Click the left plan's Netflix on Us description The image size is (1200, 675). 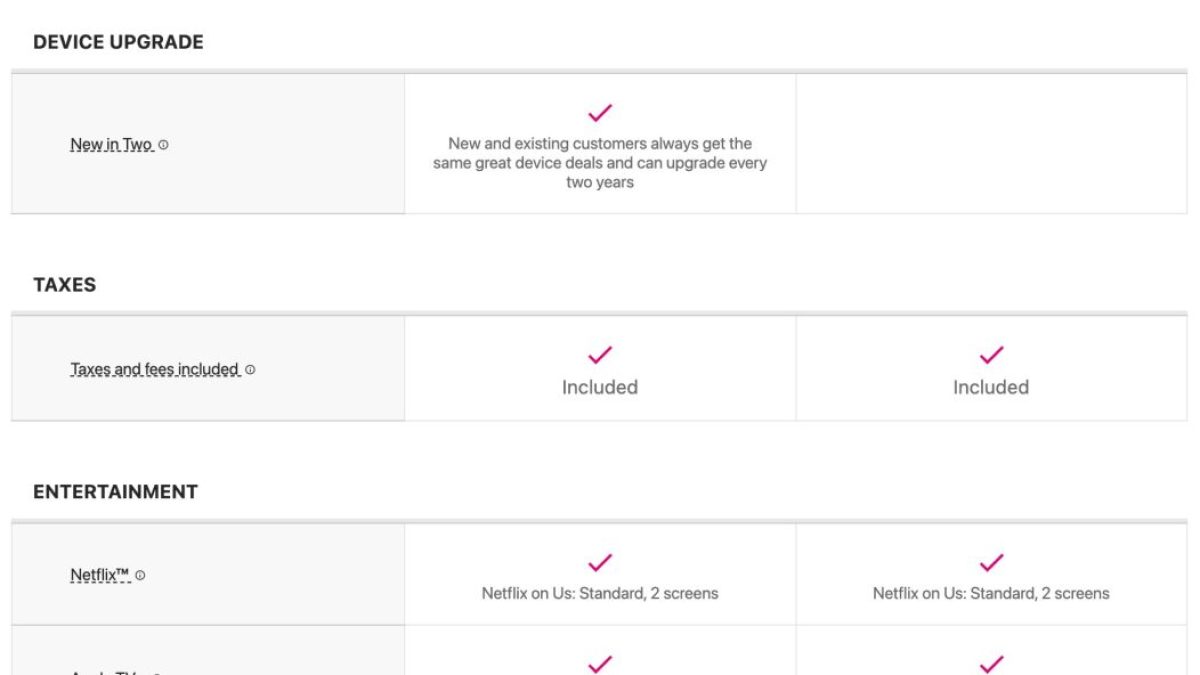coord(600,593)
